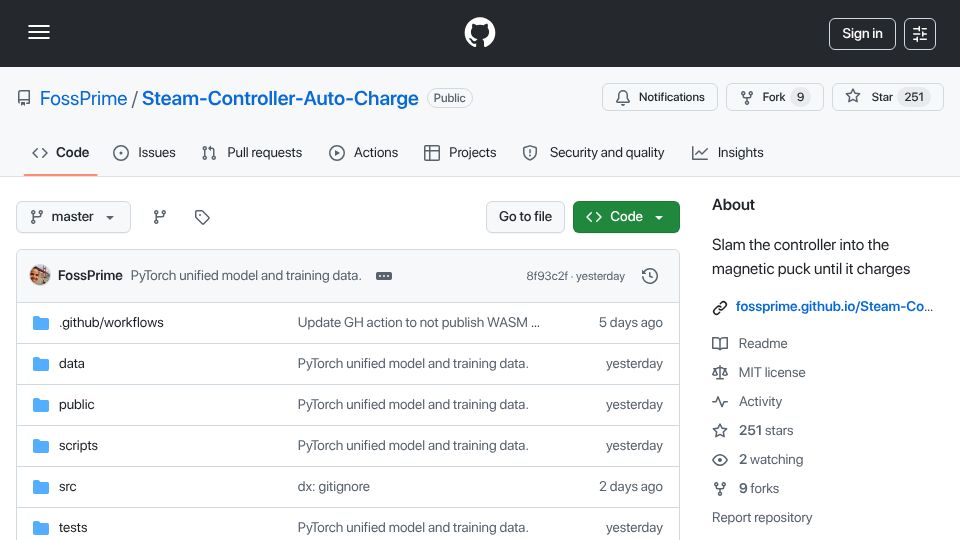
Task: Open the hamburger navigation menu
Action: (x=39, y=32)
